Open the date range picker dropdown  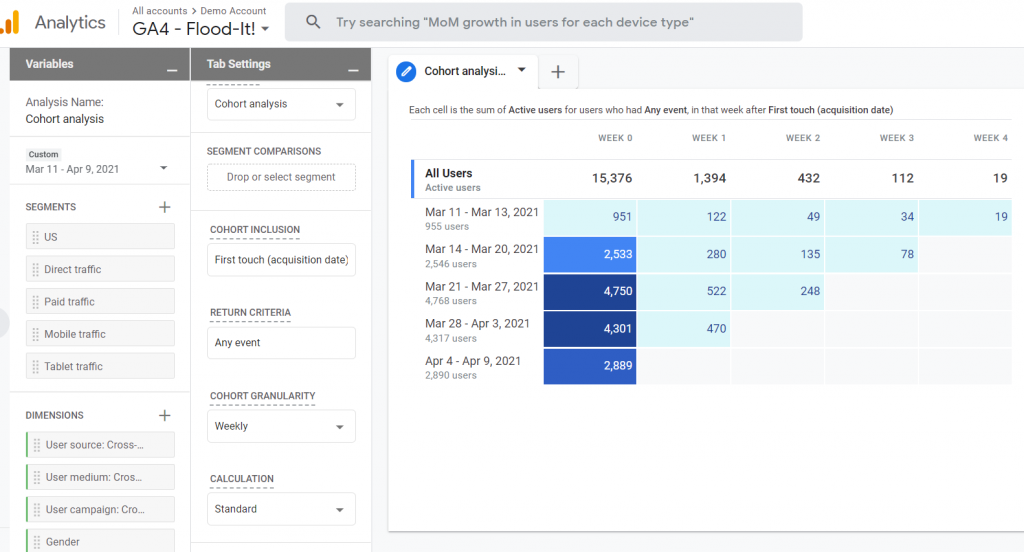pyautogui.click(x=164, y=169)
